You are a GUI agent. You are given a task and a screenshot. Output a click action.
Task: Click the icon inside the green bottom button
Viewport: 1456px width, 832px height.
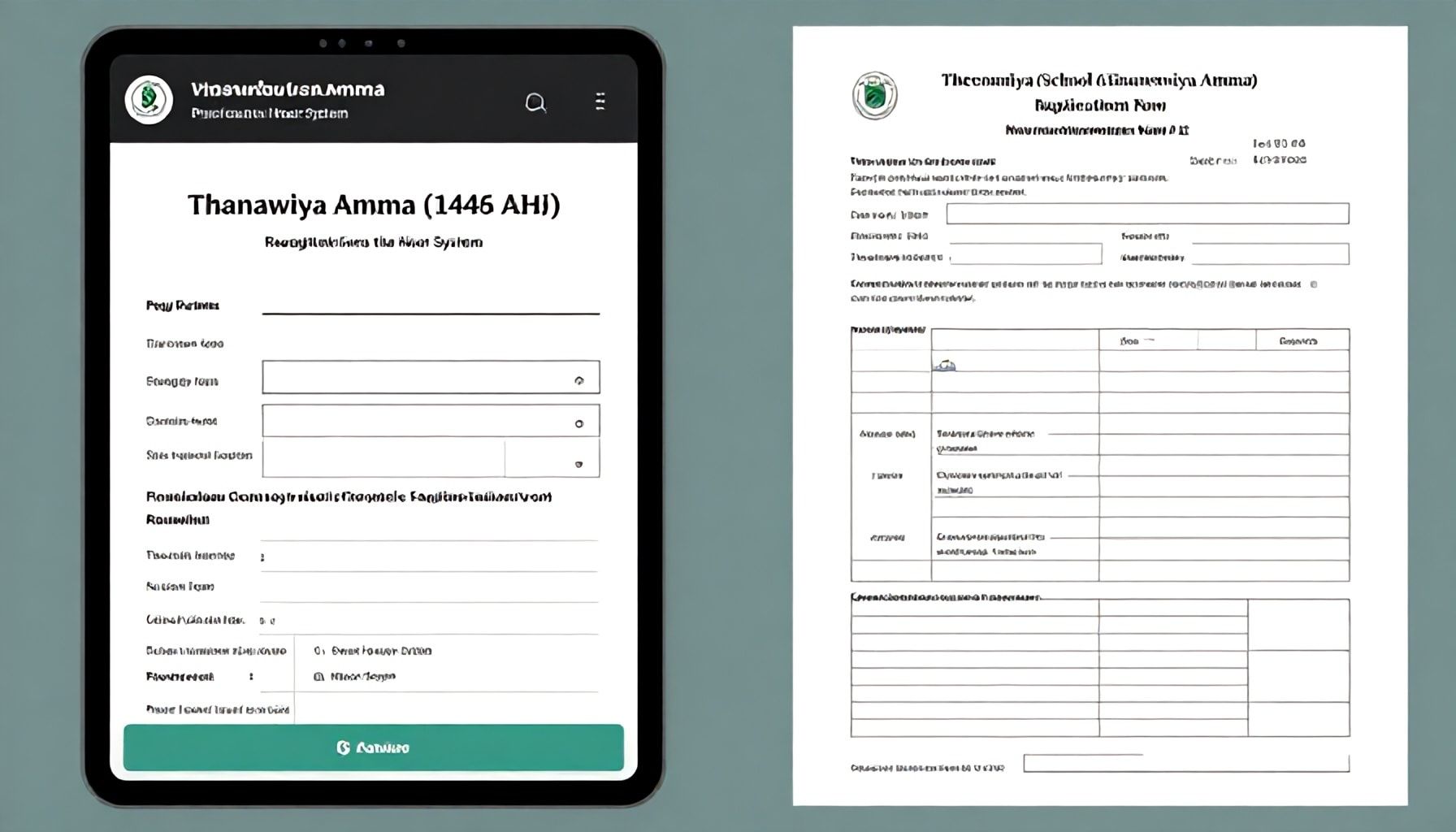pos(343,747)
